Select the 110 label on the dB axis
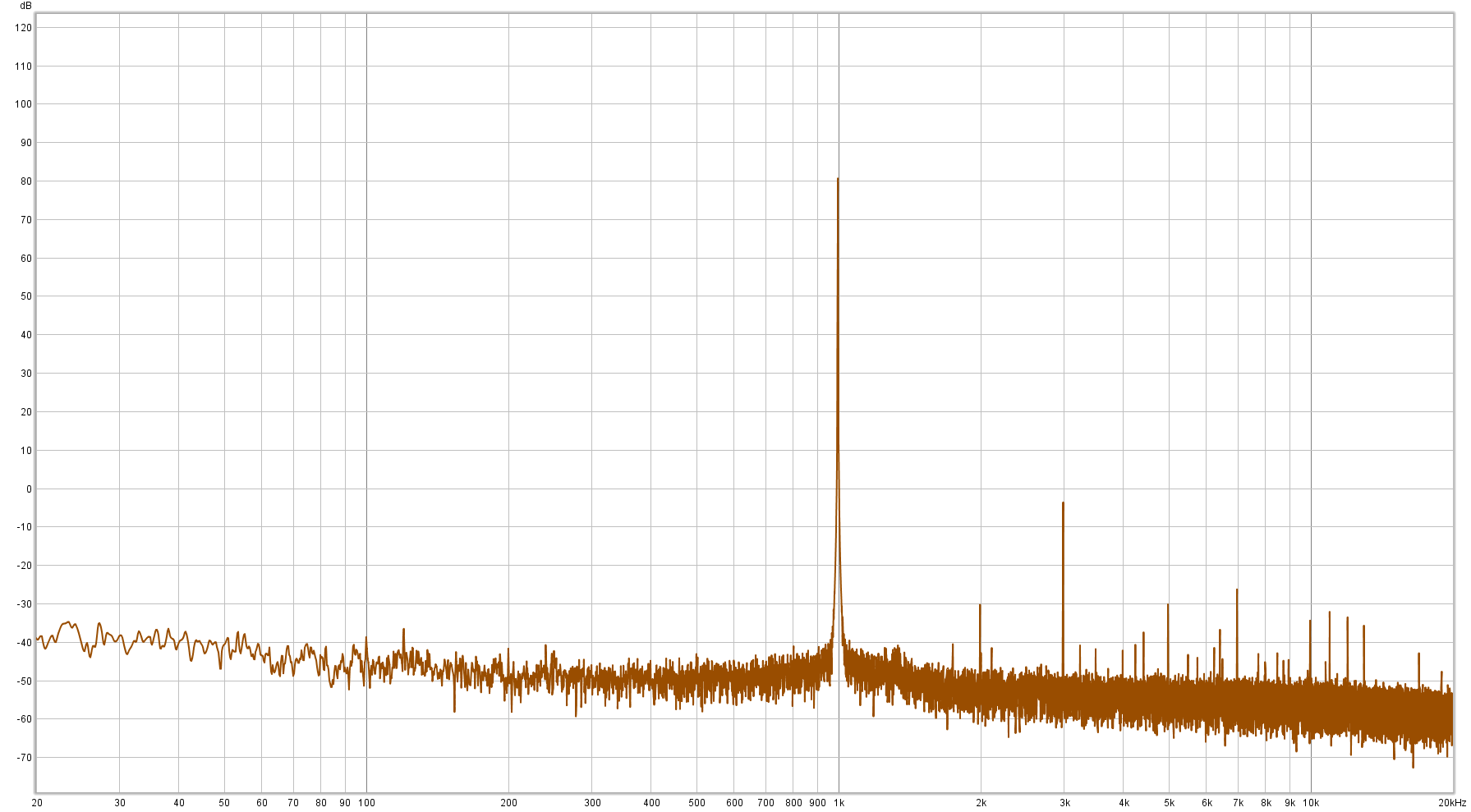1471x812 pixels. pyautogui.click(x=24, y=67)
